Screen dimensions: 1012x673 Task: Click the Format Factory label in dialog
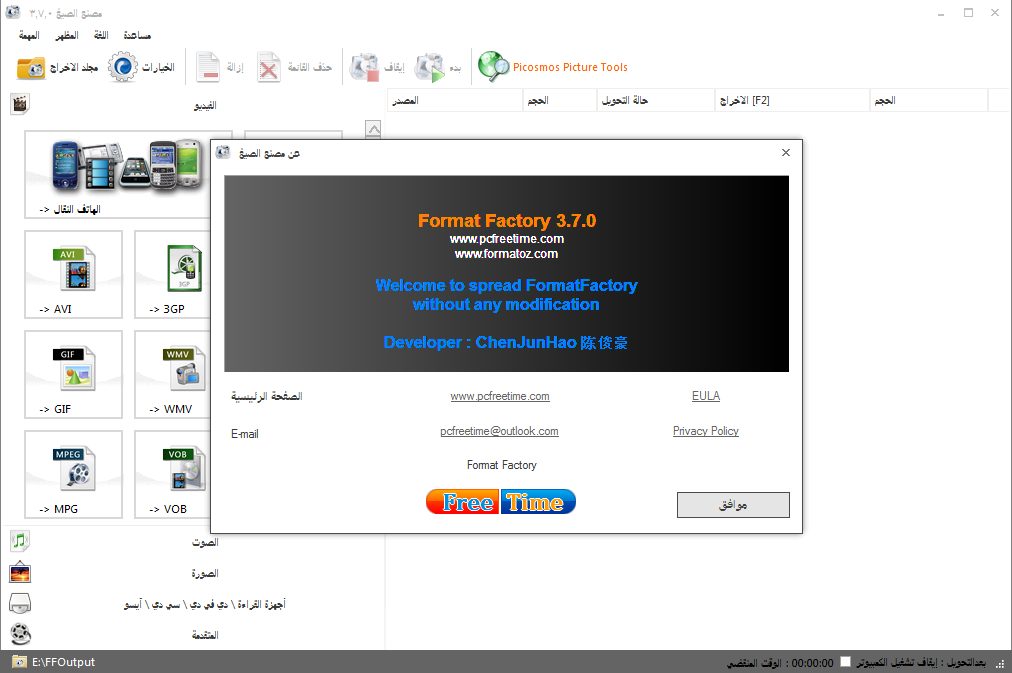[x=501, y=465]
